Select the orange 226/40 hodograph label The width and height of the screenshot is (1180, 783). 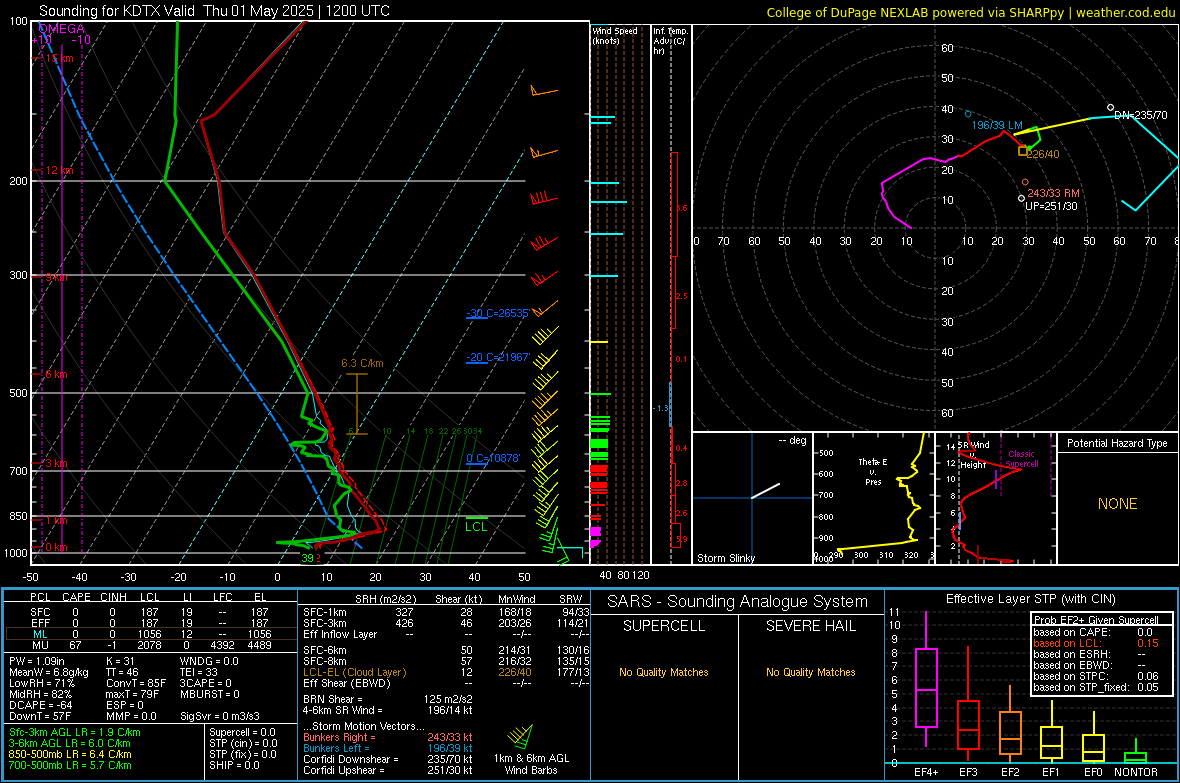pyautogui.click(x=1043, y=154)
